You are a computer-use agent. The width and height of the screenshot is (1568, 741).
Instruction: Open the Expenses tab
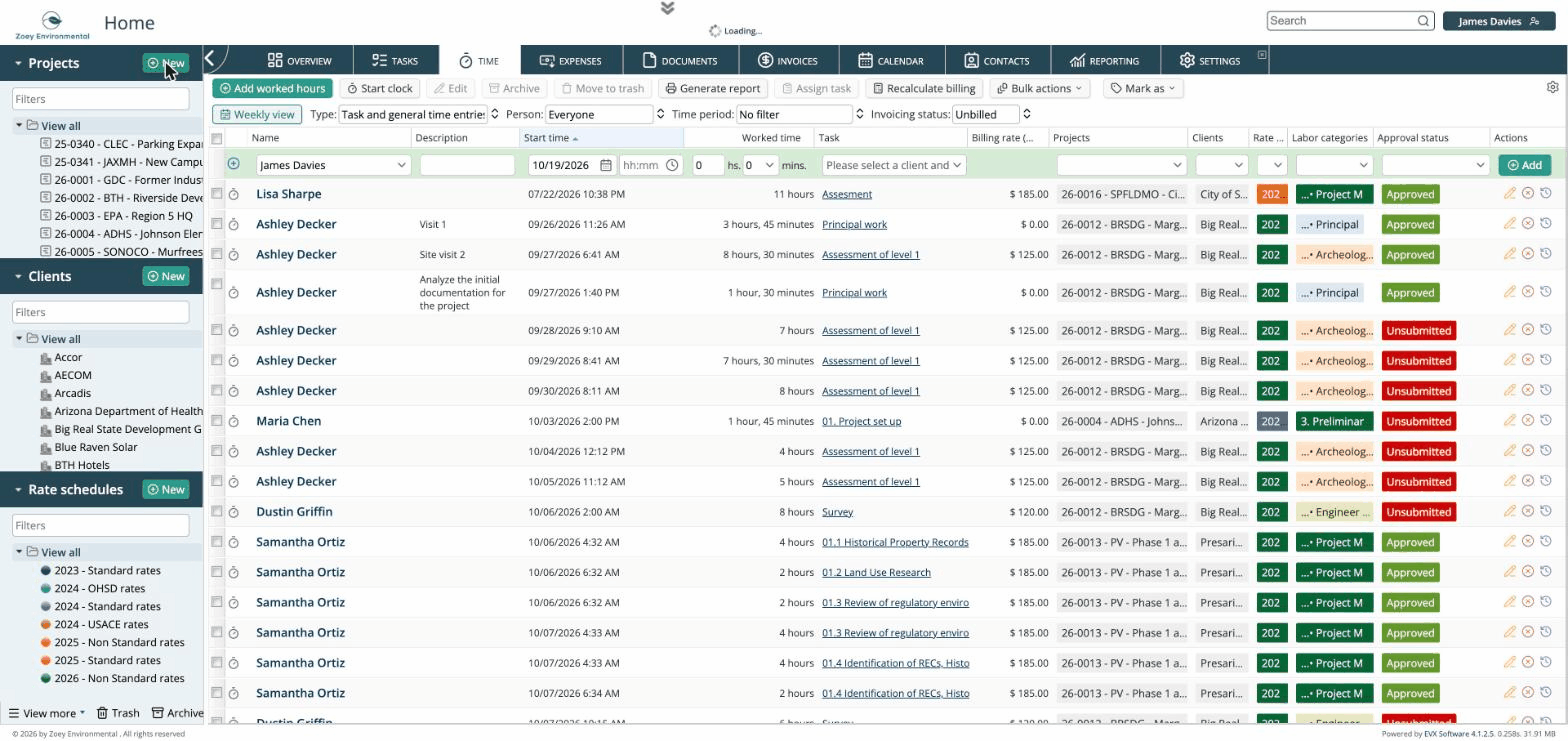tap(570, 61)
